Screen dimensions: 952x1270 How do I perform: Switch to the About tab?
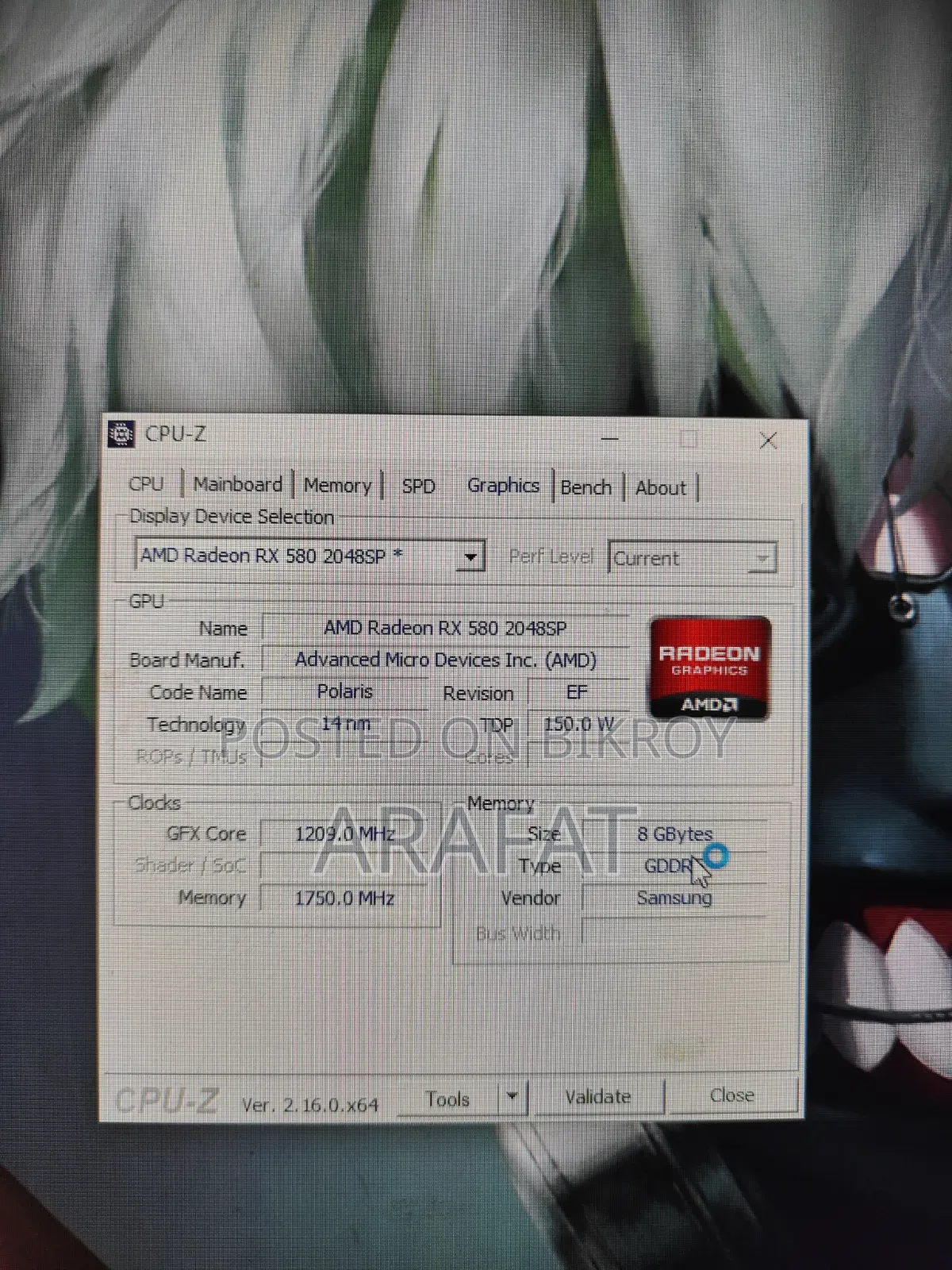click(x=660, y=488)
